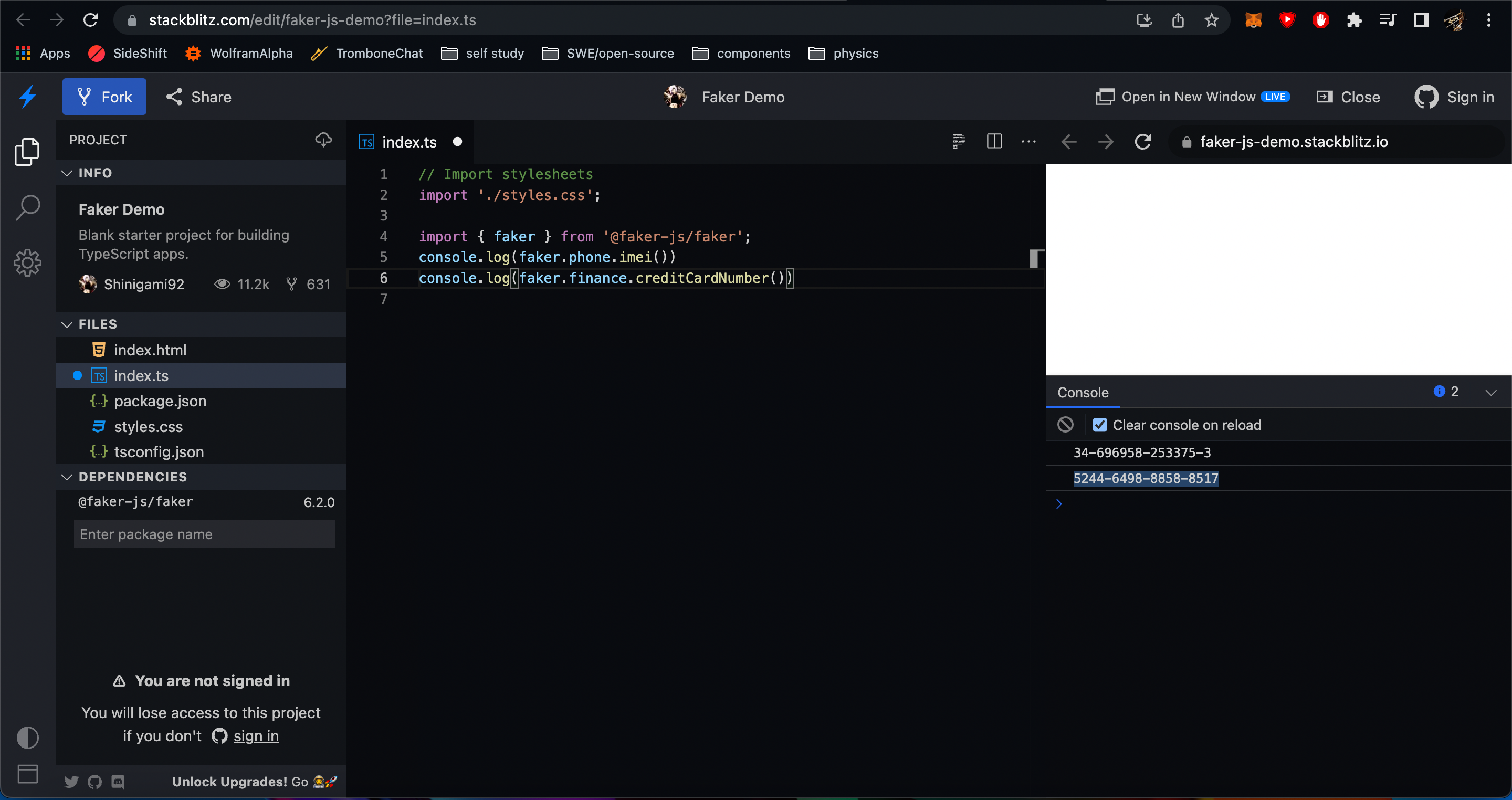
Task: Click the Prettier format icon
Action: pos(959,141)
